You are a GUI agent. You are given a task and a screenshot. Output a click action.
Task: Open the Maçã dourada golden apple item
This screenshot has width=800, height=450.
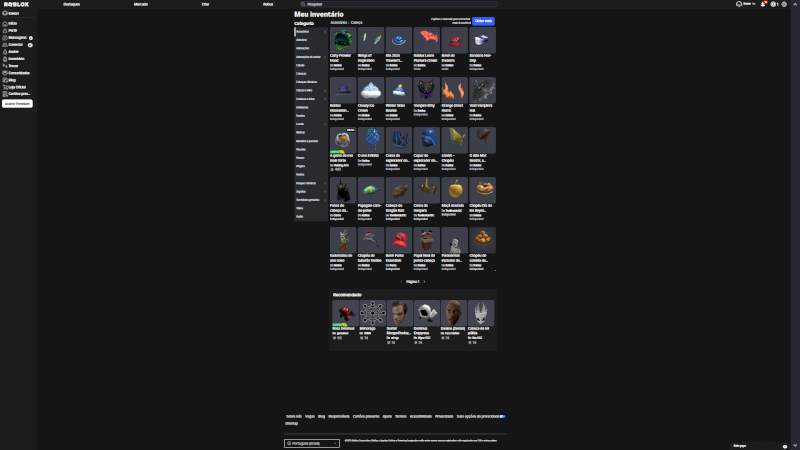(454, 191)
